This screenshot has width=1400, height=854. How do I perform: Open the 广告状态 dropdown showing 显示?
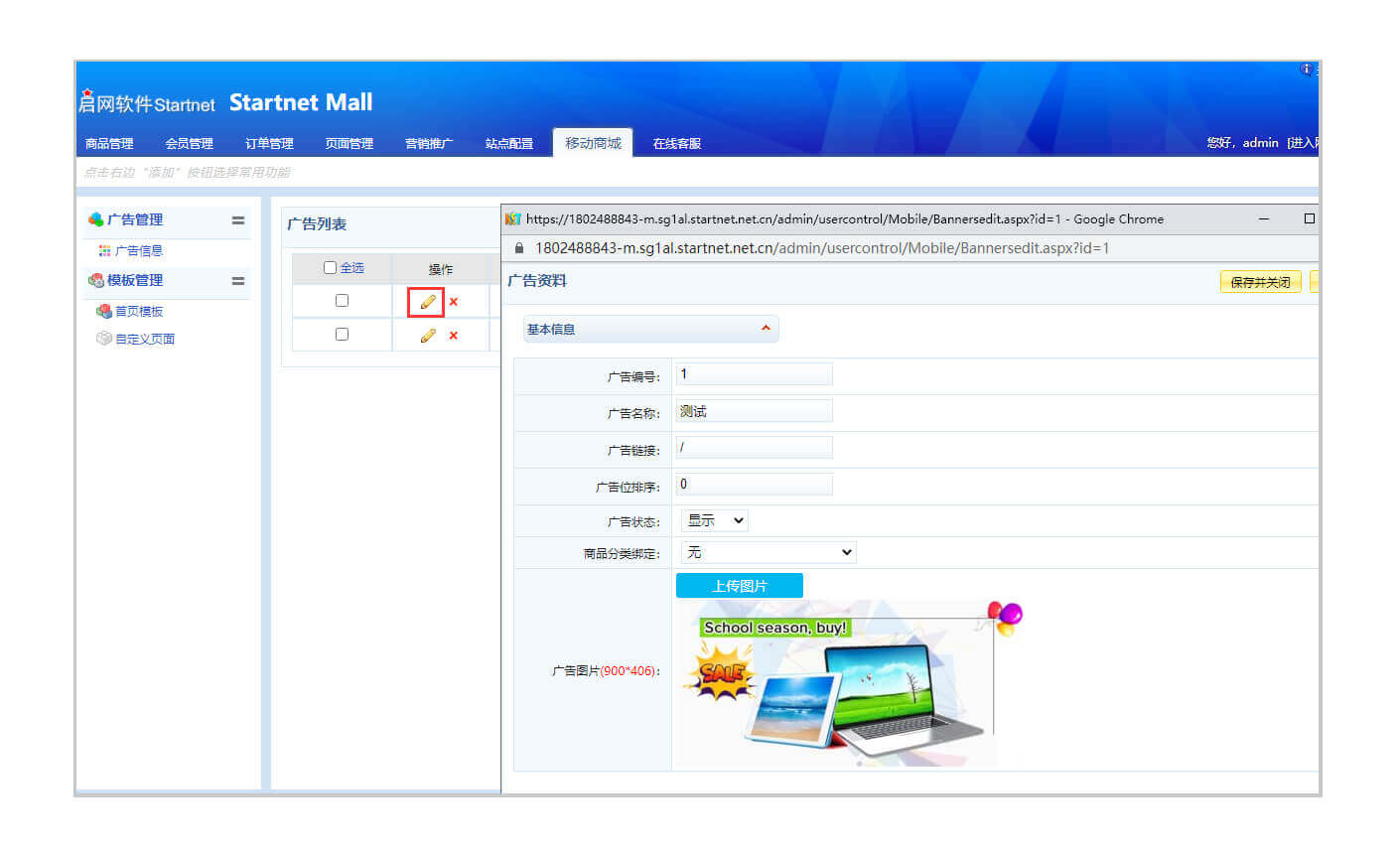tap(714, 520)
